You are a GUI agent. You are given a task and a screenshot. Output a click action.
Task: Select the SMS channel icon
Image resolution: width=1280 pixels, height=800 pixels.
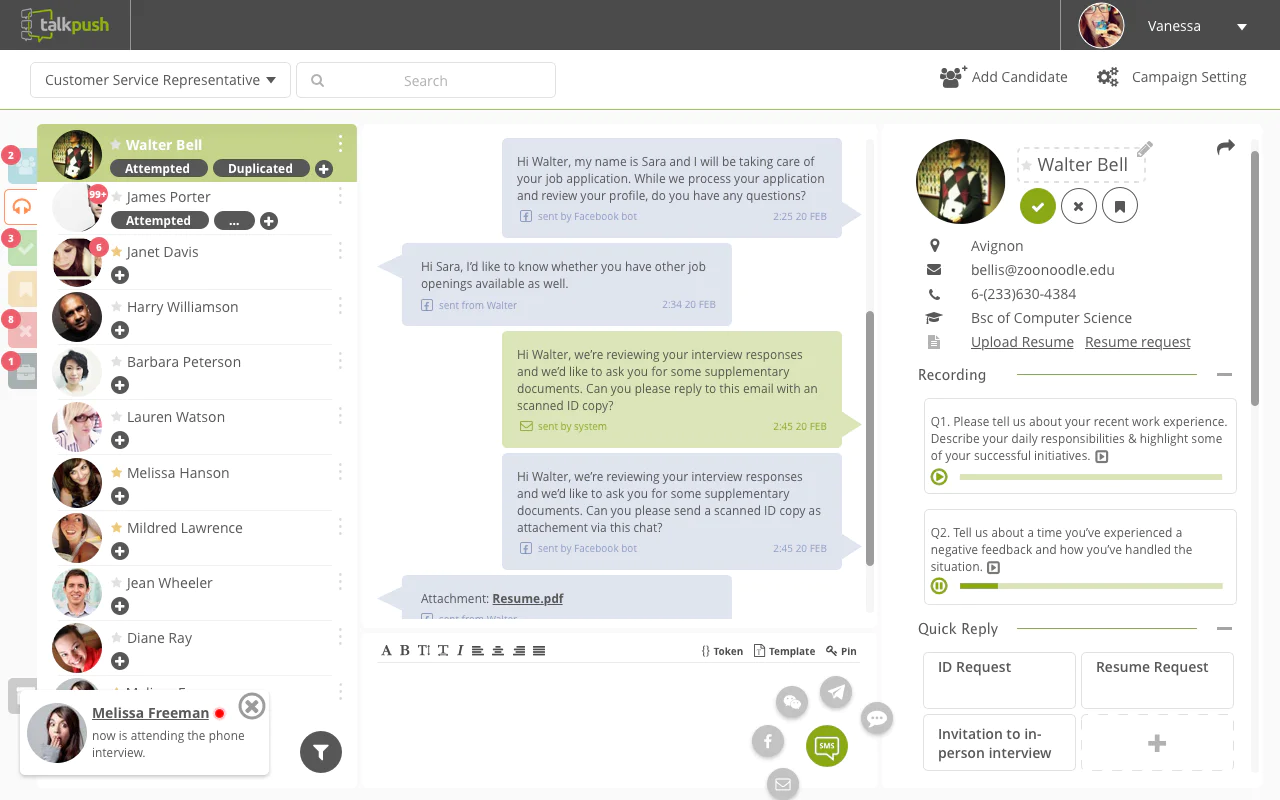[x=827, y=745]
